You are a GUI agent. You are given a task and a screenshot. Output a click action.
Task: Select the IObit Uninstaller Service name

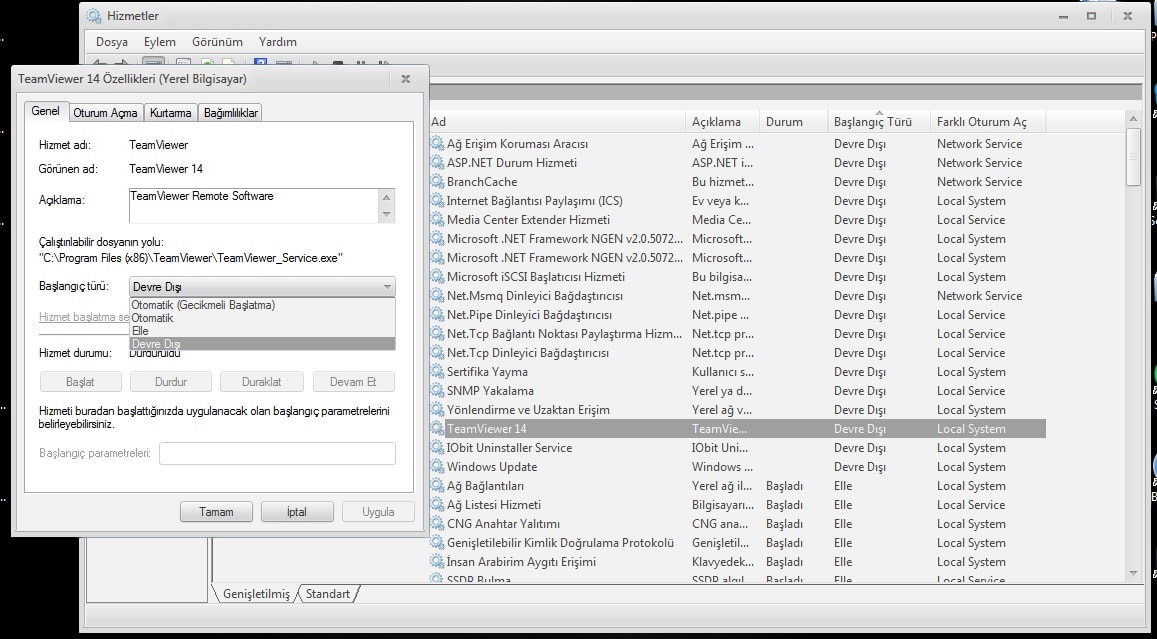509,448
